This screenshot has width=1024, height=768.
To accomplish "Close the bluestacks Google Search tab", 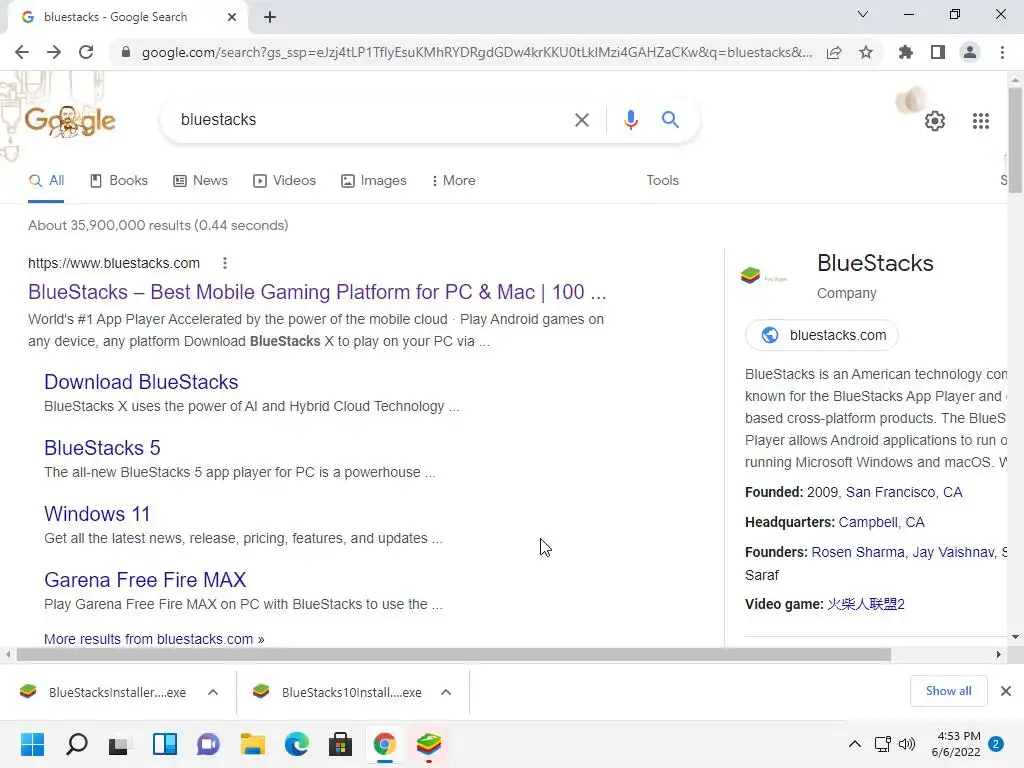I will click(x=231, y=17).
